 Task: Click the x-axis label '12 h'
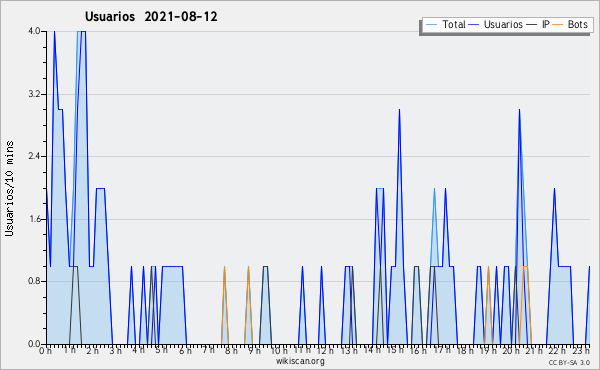(325, 351)
